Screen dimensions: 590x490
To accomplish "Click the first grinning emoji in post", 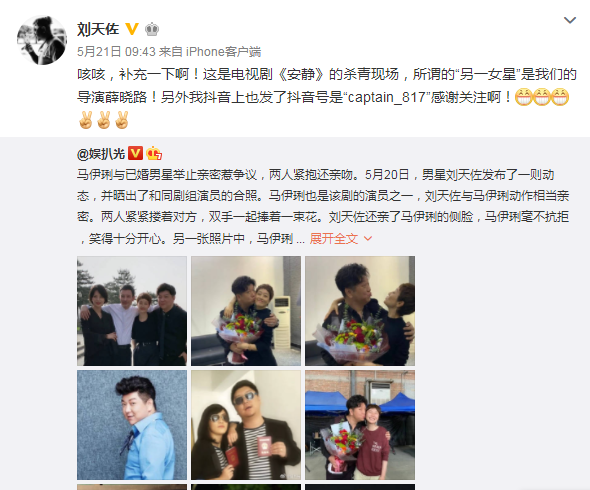I will pos(523,97).
